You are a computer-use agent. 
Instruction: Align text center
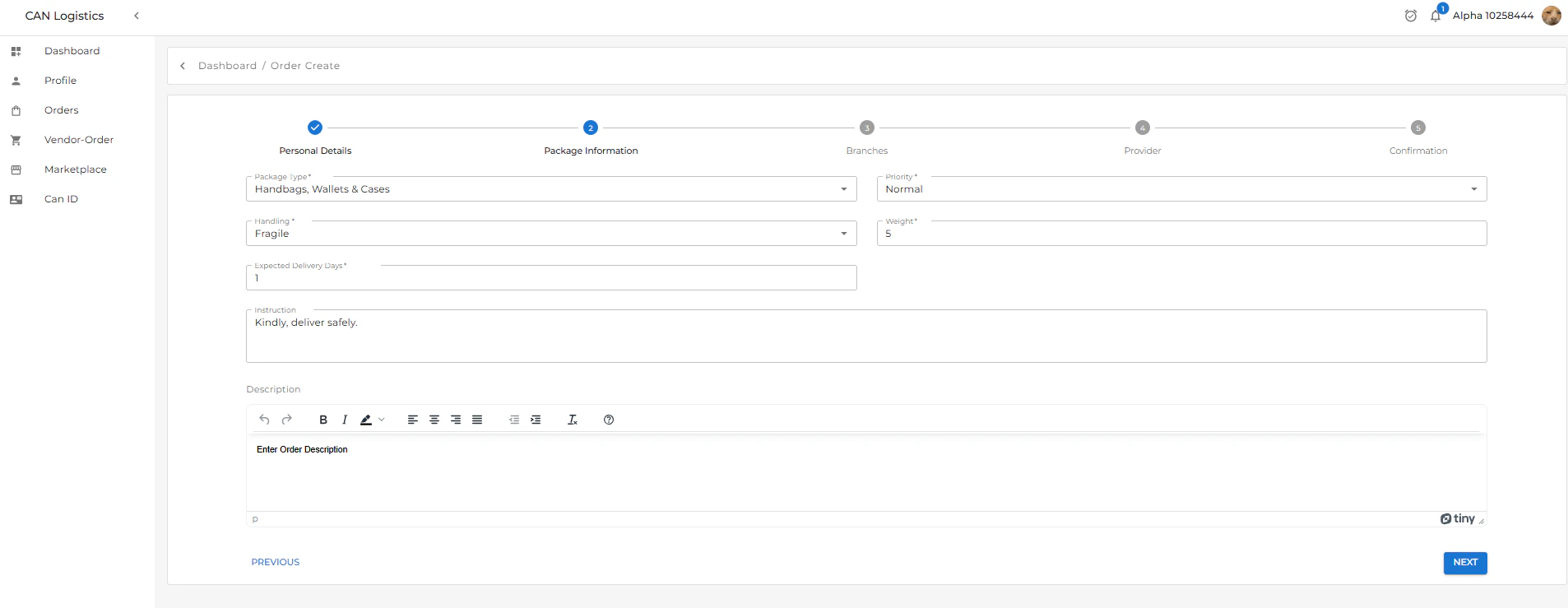click(x=434, y=420)
